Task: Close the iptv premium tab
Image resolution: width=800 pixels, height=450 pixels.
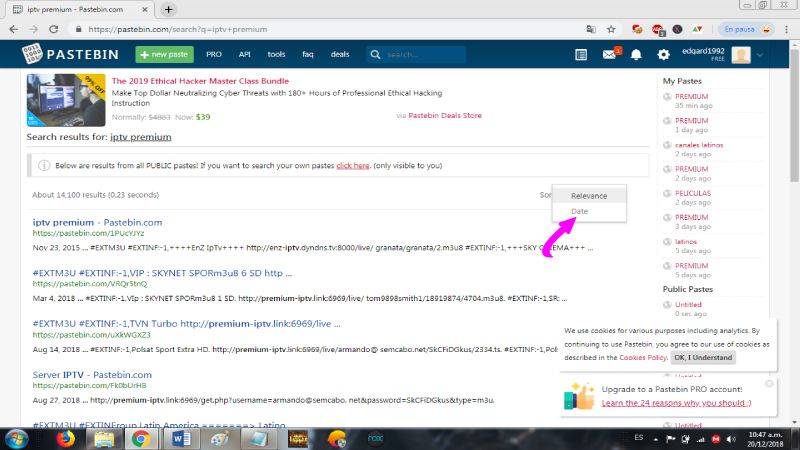Action: click(x=144, y=9)
